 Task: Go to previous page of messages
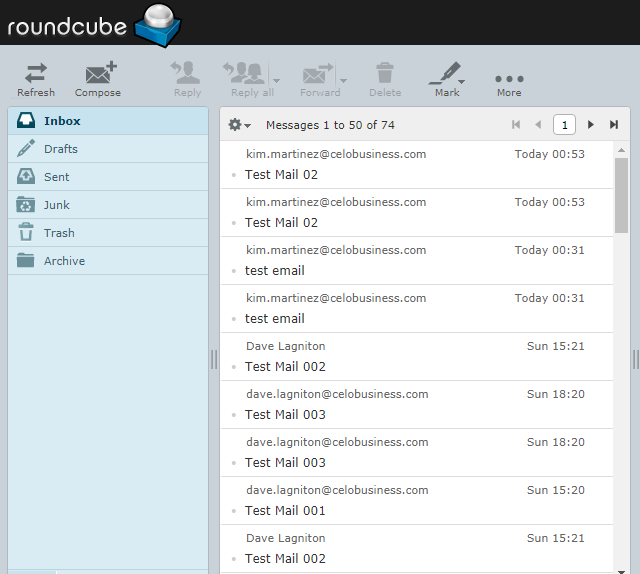tap(538, 125)
